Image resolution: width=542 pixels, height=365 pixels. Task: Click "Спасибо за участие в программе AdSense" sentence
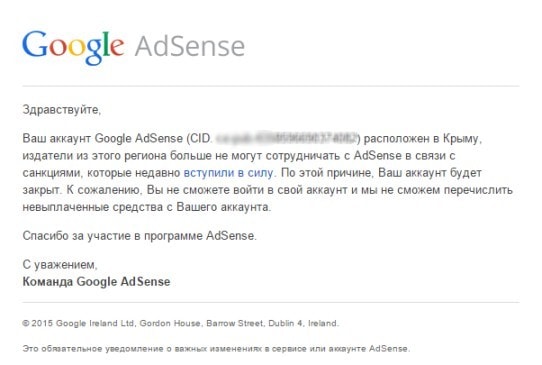[139, 236]
